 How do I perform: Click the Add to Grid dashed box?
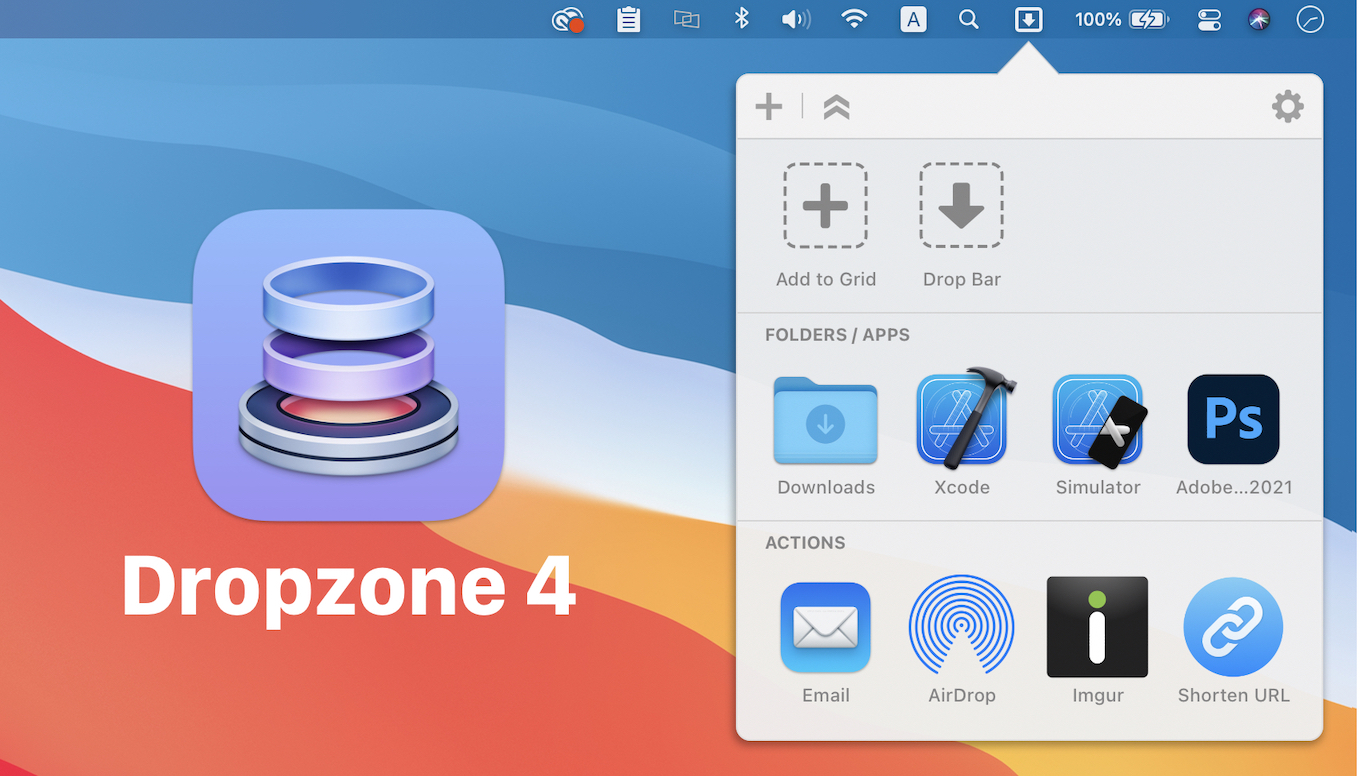point(825,205)
